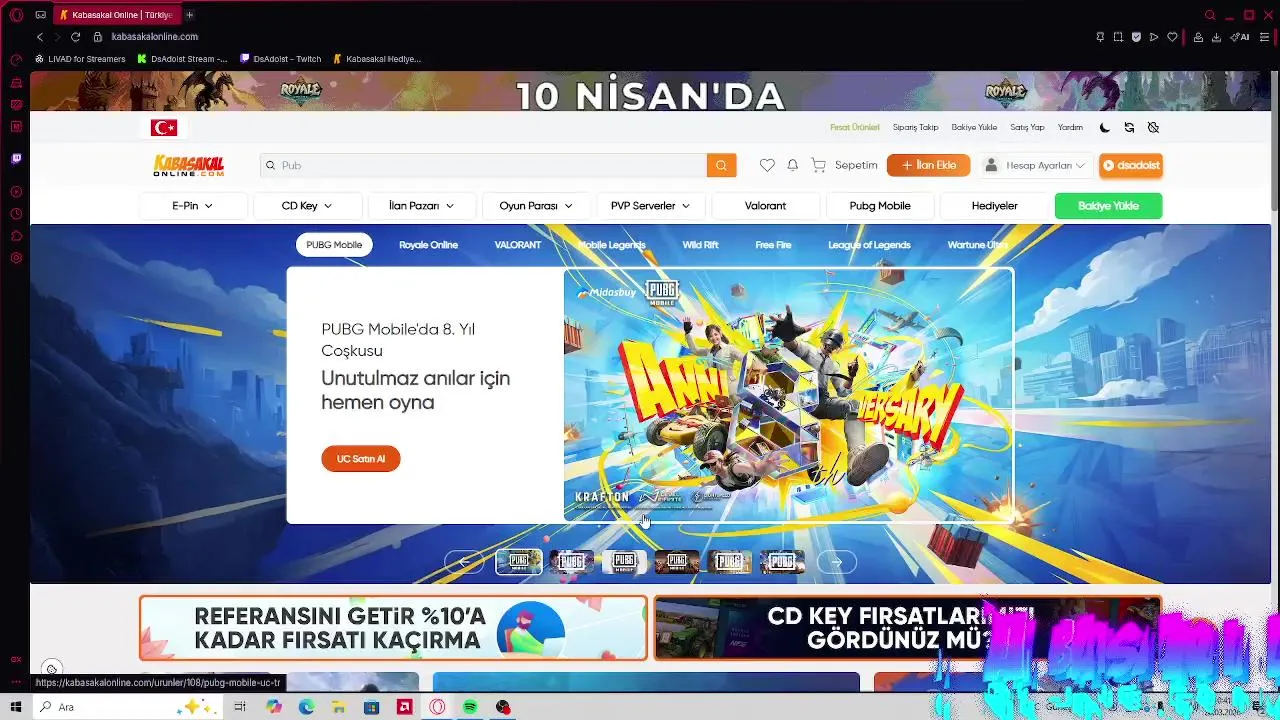Screen dimensions: 1280x720
Task: Select the PUBG Mobile slider tab
Action: tap(334, 245)
